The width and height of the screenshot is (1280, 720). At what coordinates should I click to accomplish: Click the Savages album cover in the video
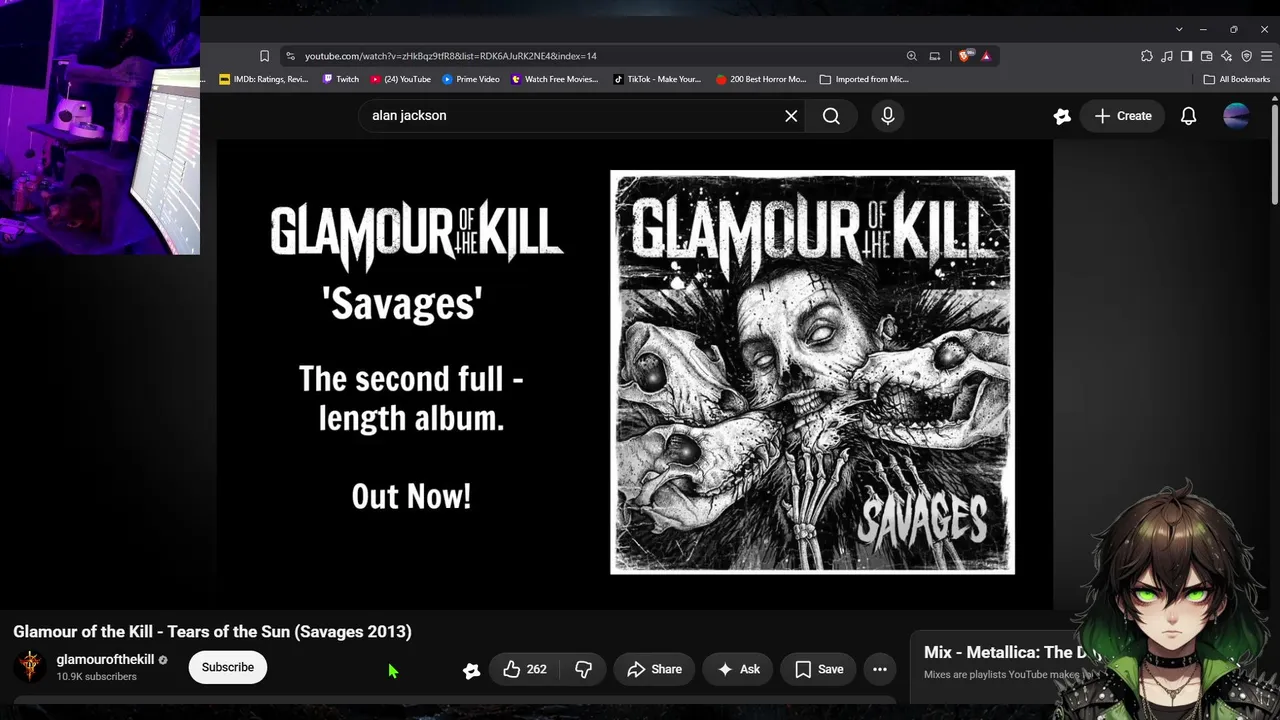pos(812,372)
